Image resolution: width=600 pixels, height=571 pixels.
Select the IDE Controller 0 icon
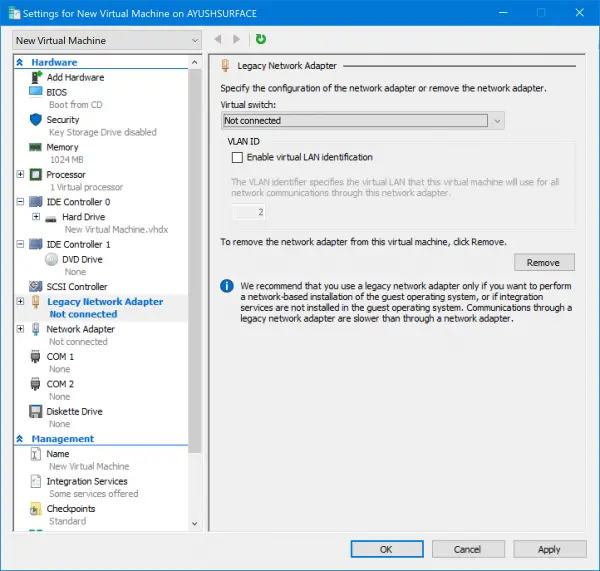tap(36, 202)
